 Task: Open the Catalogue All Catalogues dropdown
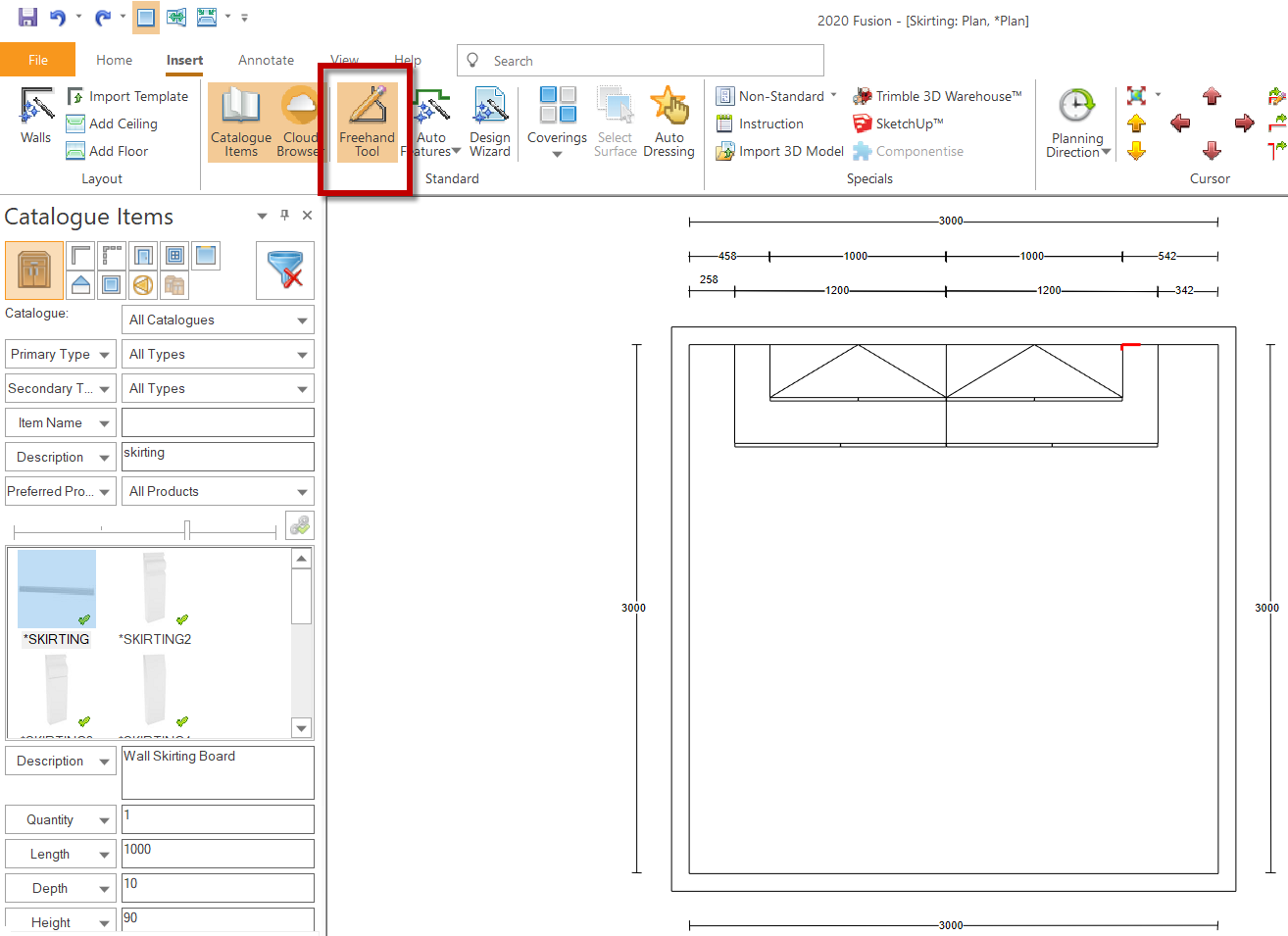pos(218,320)
